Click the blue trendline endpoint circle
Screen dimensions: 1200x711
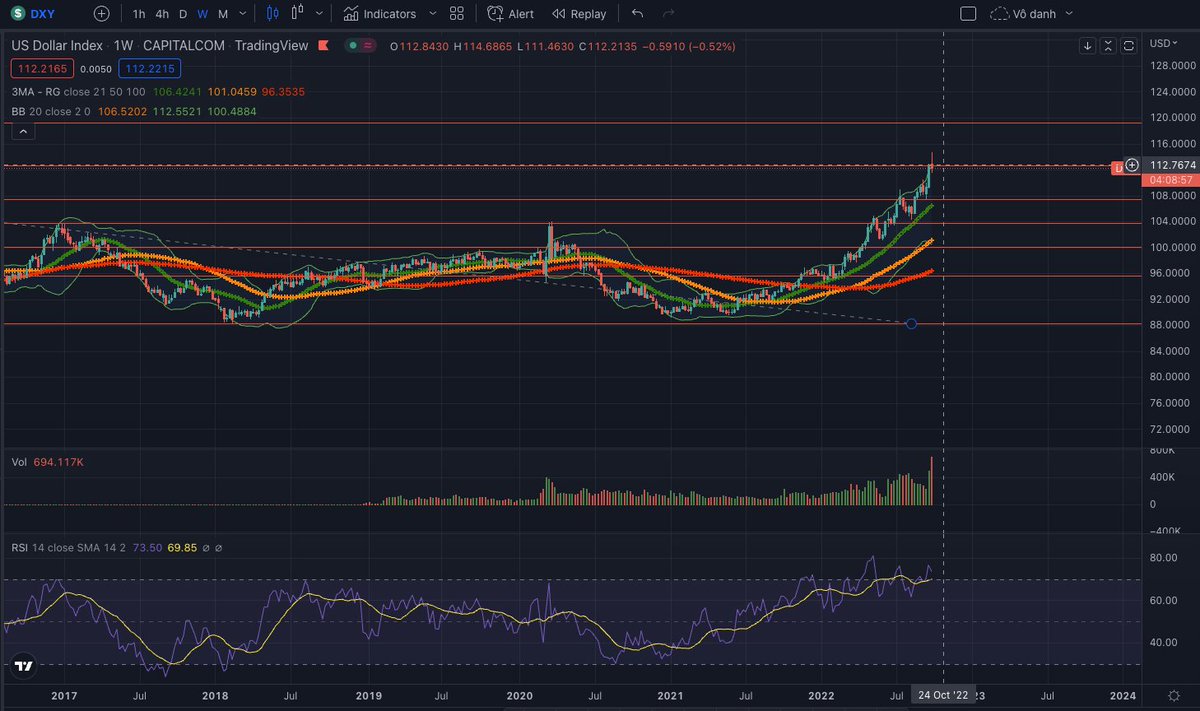(910, 323)
